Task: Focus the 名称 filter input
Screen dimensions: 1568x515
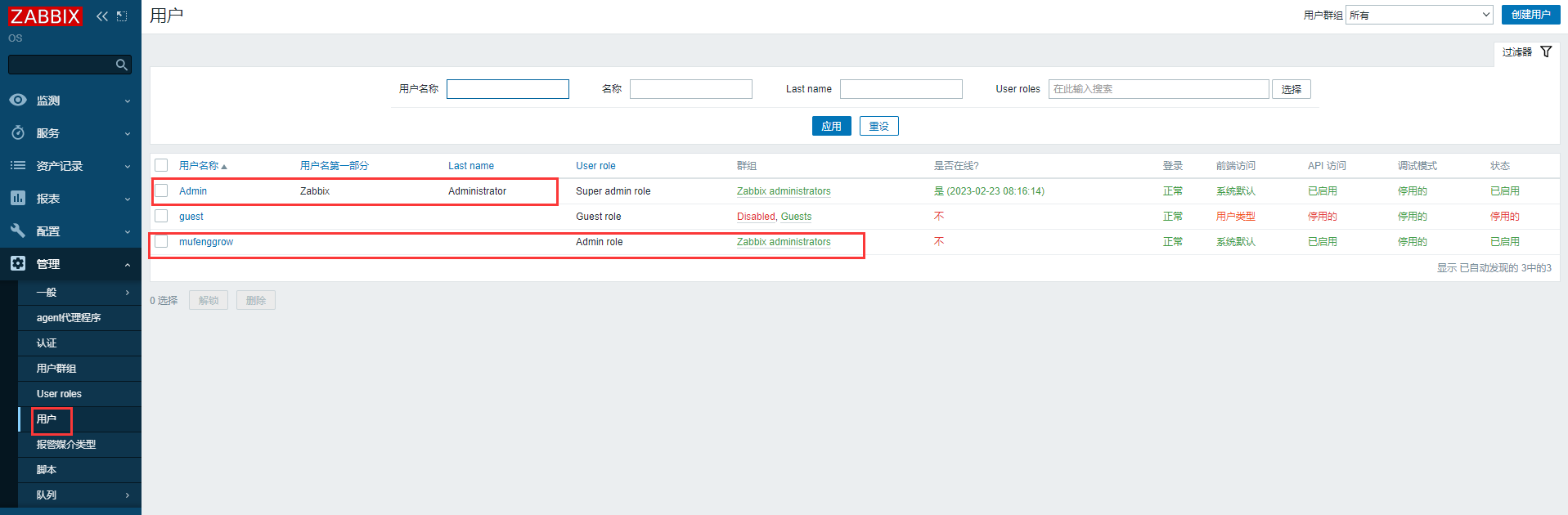Action: tap(691, 89)
